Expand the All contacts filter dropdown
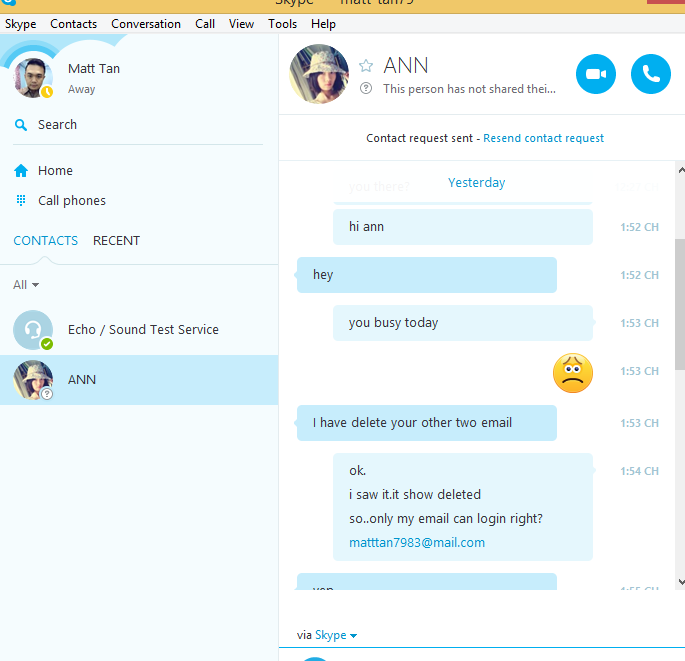 click(x=26, y=285)
